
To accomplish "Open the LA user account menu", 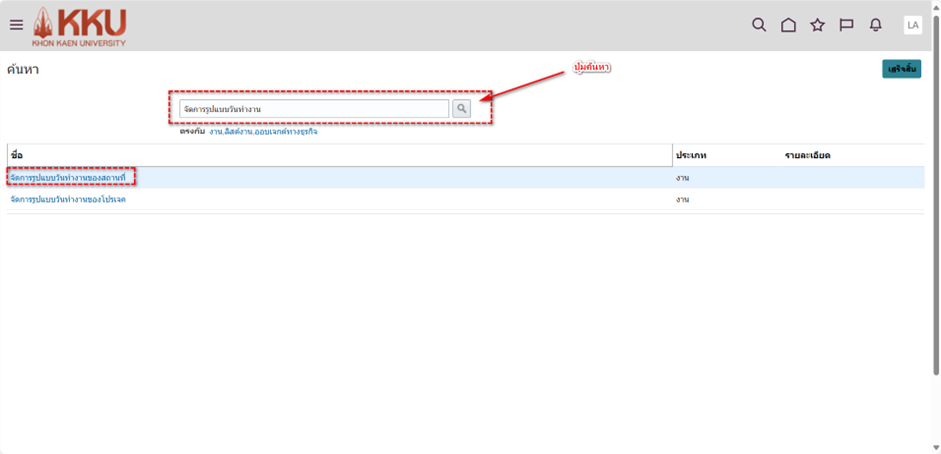I will (912, 25).
